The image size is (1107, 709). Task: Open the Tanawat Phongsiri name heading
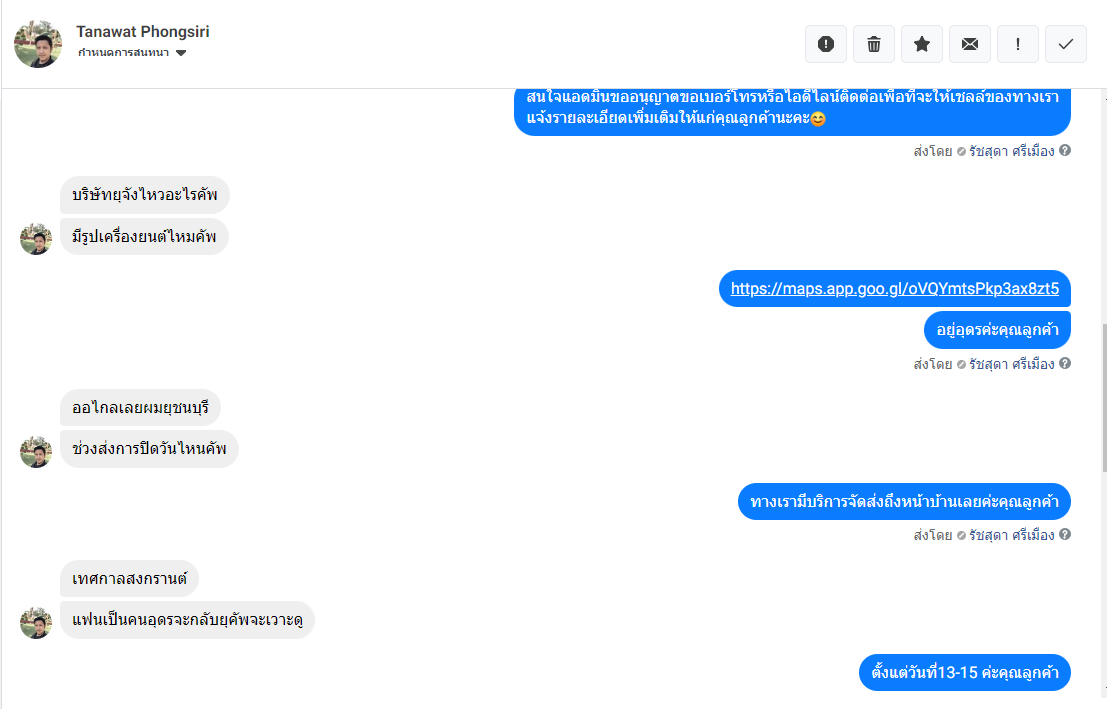pos(143,32)
